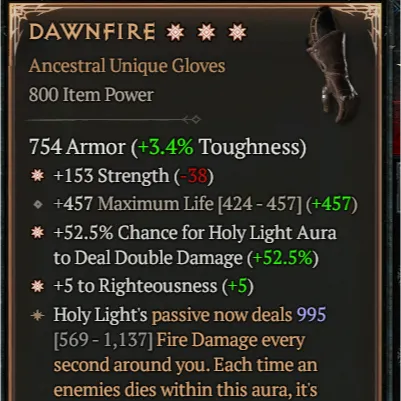Click the star bullet beside Holy Light Aura chance
The height and width of the screenshot is (401, 401).
pyautogui.click(x=37, y=233)
